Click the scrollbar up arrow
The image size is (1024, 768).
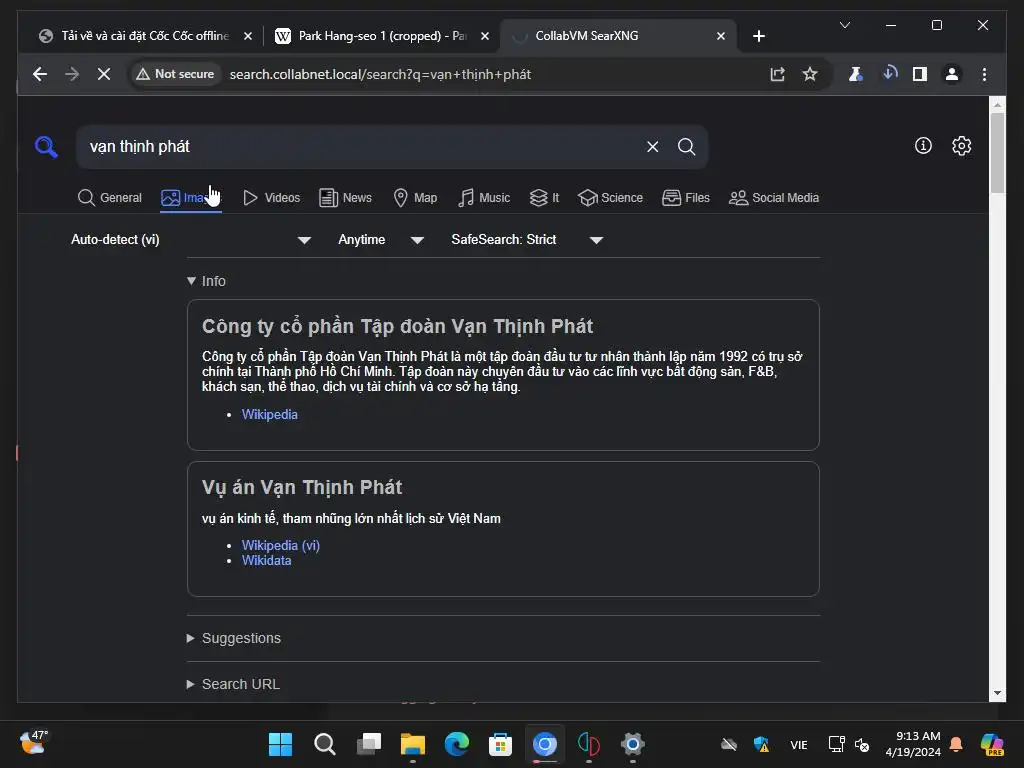click(x=997, y=104)
